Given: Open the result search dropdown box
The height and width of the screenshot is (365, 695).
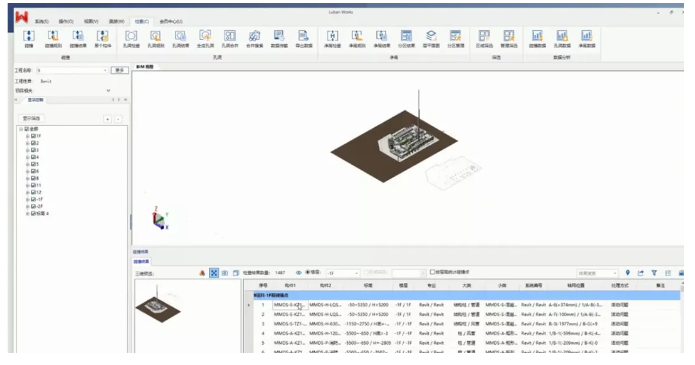Looking at the screenshot, I should [x=597, y=273].
